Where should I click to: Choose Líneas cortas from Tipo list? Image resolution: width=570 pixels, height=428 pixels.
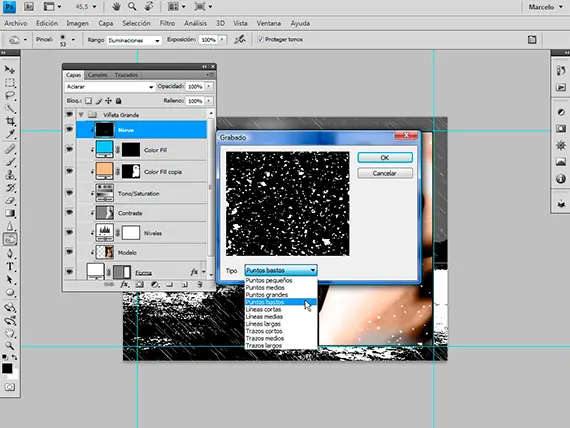point(281,309)
